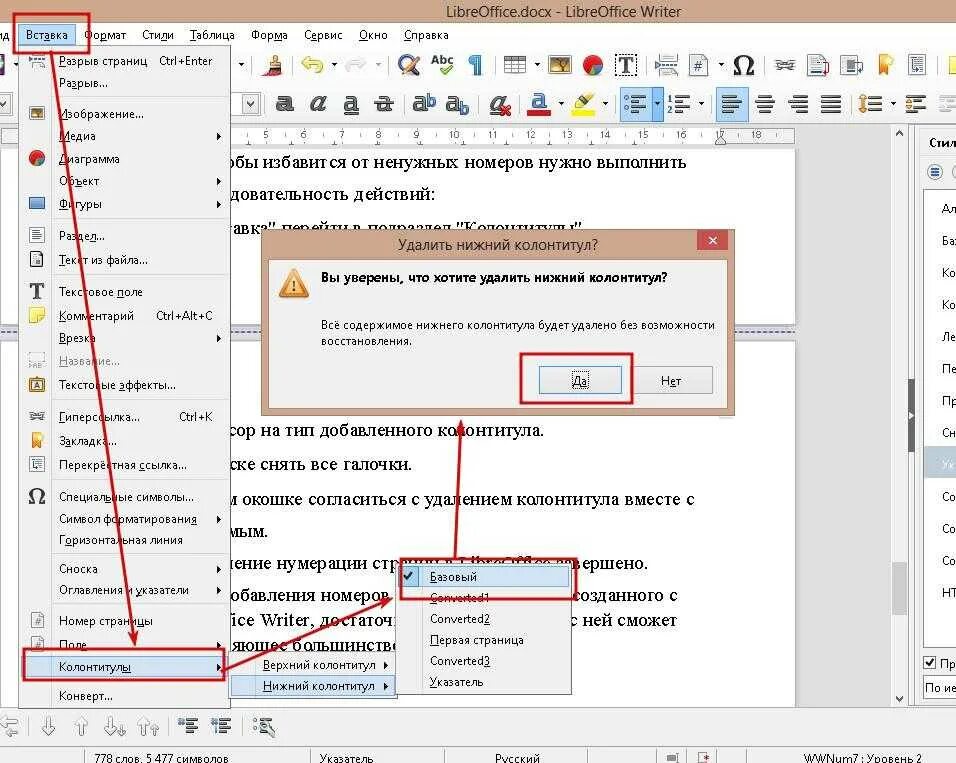Click the vertical scrollbar up arrow
The image size is (956, 763).
(899, 133)
